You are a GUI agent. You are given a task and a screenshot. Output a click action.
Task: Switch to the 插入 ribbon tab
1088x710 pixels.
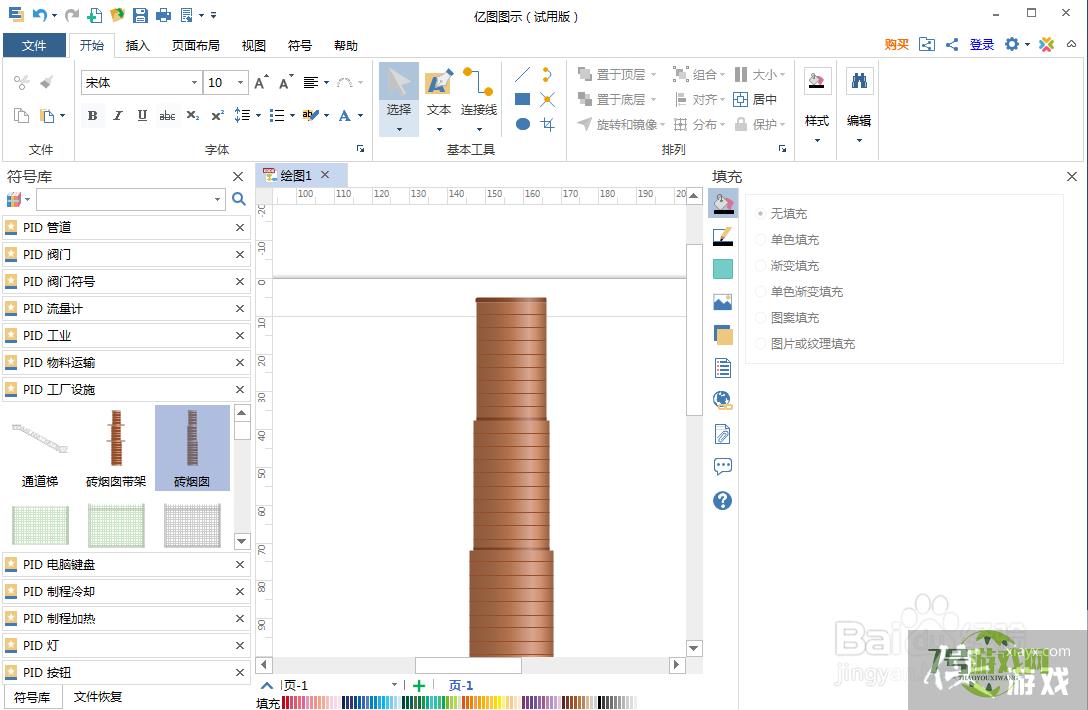137,46
